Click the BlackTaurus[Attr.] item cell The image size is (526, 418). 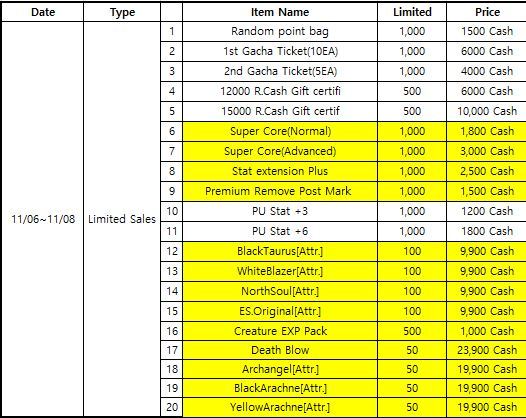pos(280,251)
